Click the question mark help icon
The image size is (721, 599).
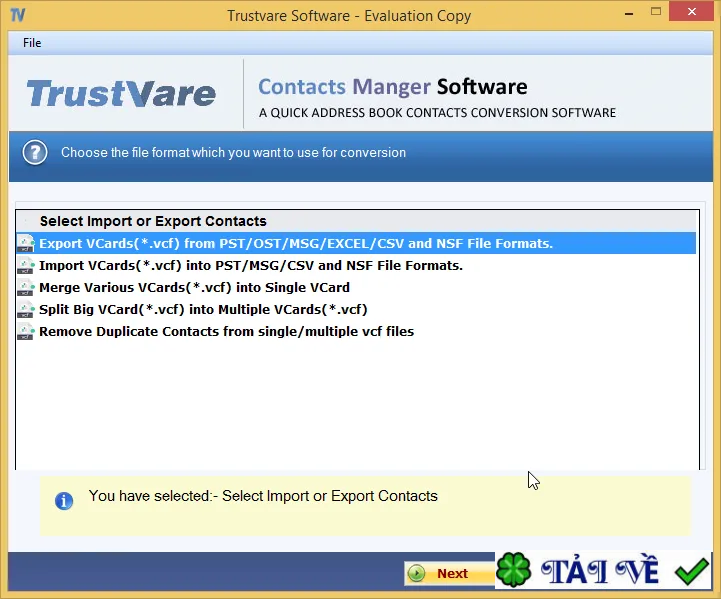[x=35, y=153]
